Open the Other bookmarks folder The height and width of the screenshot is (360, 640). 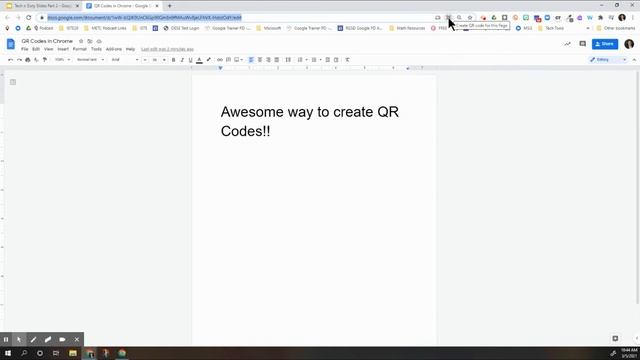(616, 28)
